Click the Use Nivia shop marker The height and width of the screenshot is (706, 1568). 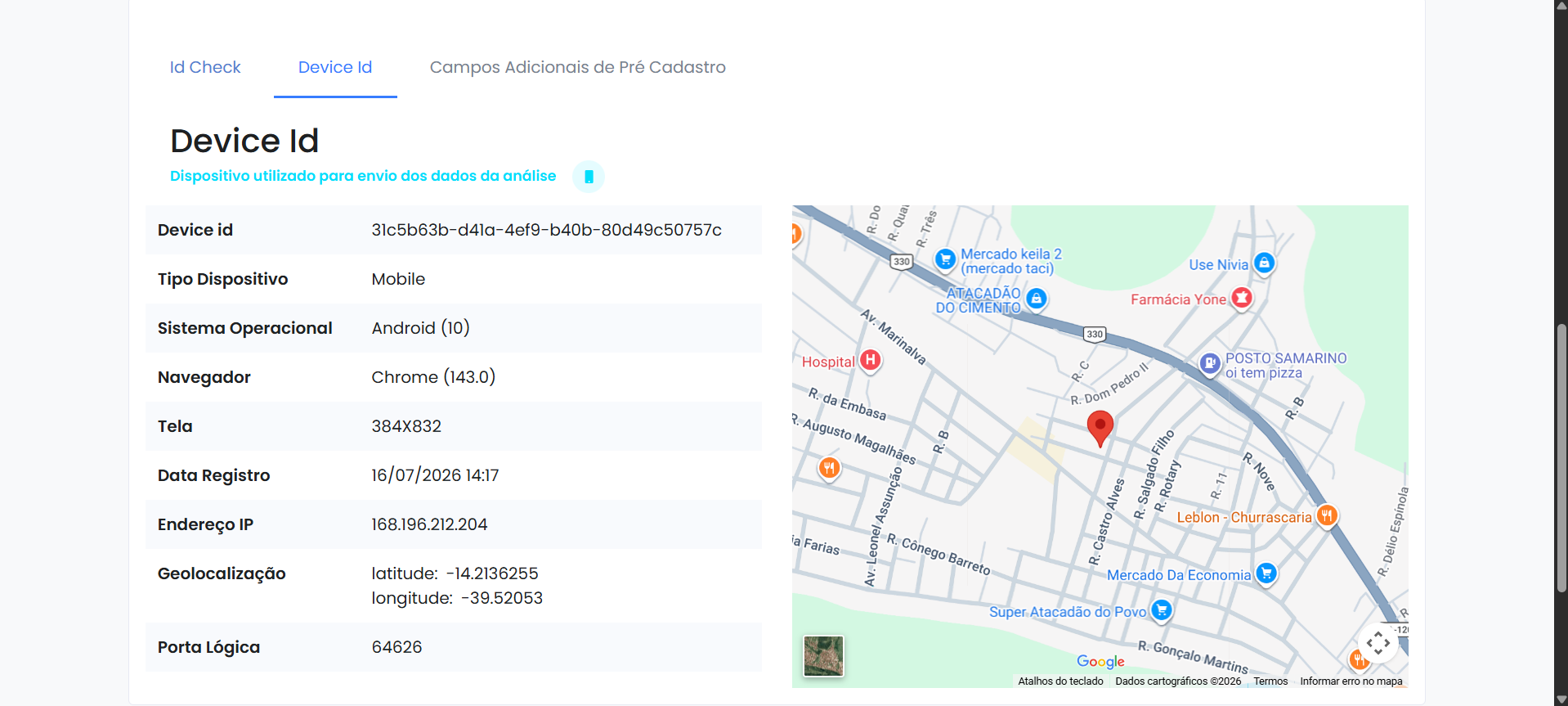coord(1265,263)
